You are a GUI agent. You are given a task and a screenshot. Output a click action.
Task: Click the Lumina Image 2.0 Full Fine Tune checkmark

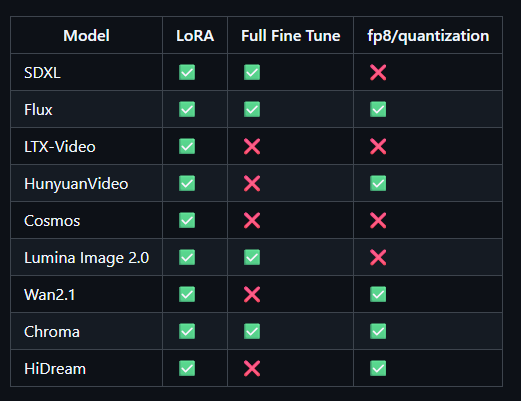coord(252,257)
